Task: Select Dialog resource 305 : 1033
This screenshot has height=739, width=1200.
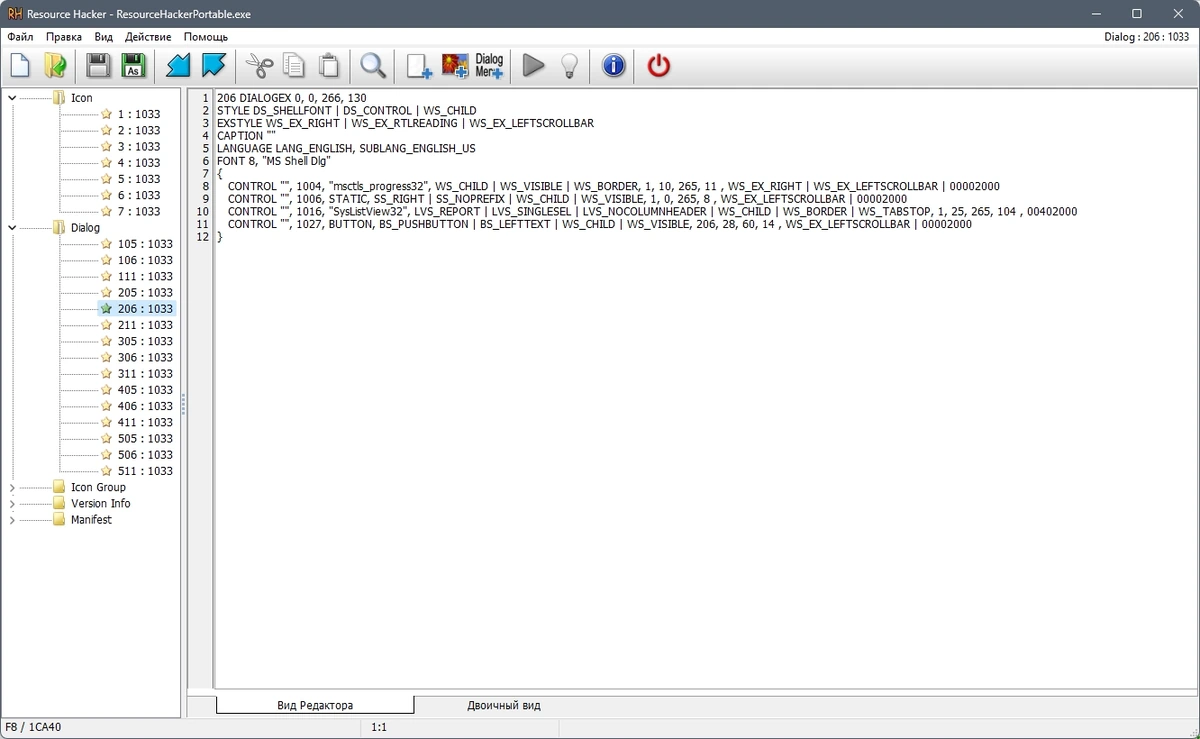Action: pyautogui.click(x=145, y=341)
